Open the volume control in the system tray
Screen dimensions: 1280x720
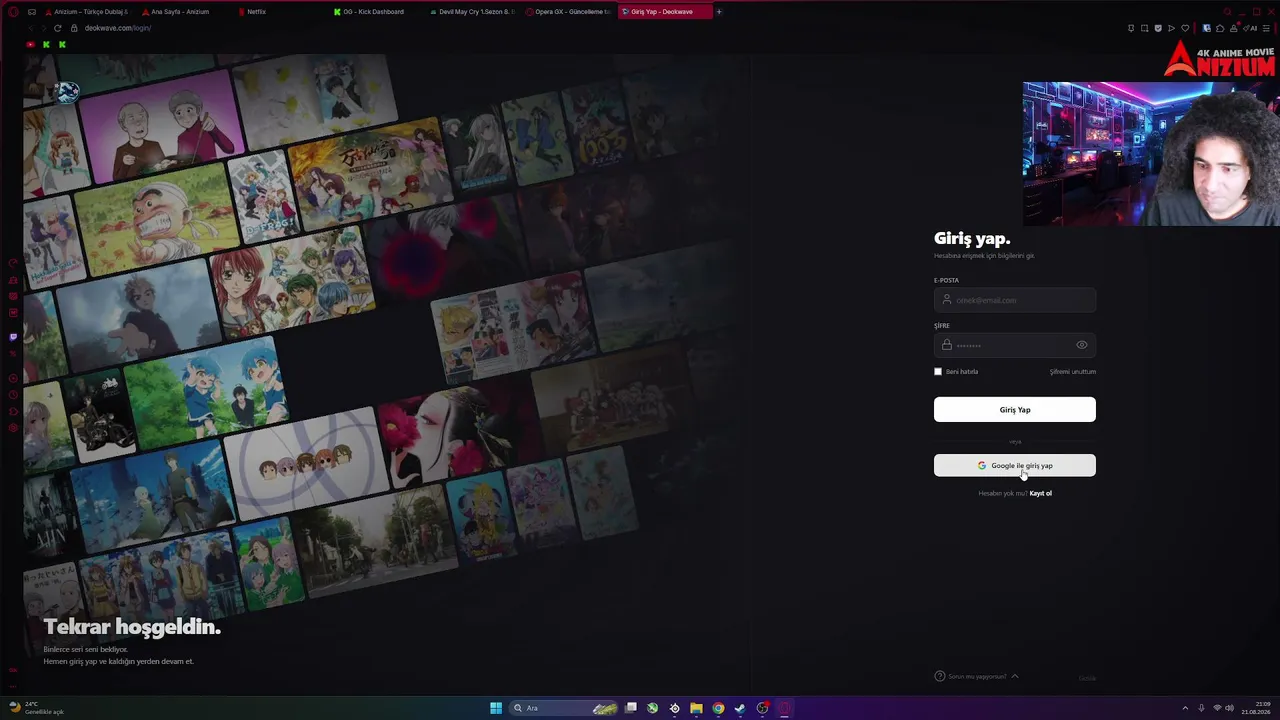click(1229, 708)
